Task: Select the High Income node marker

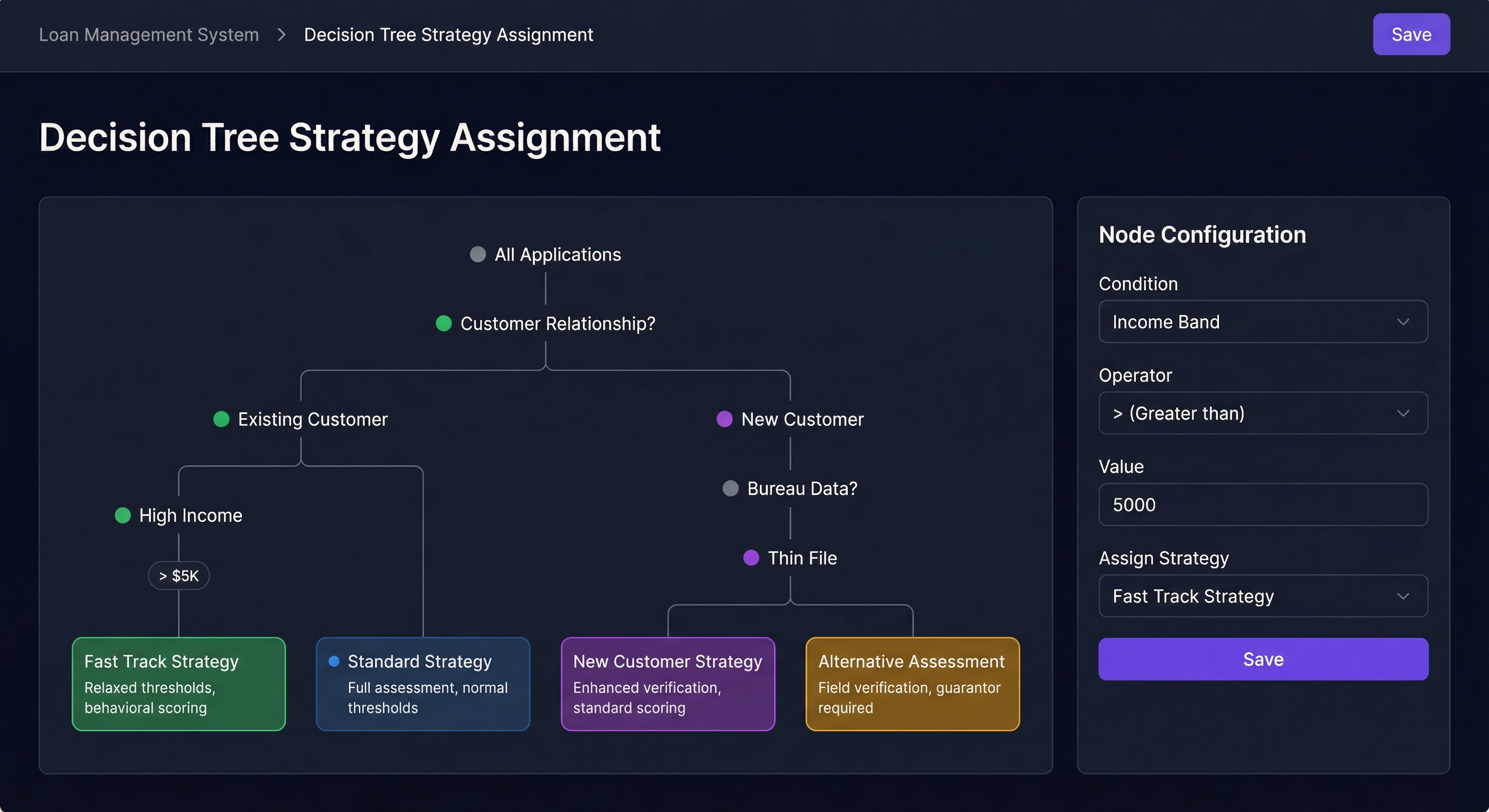Action: [123, 515]
